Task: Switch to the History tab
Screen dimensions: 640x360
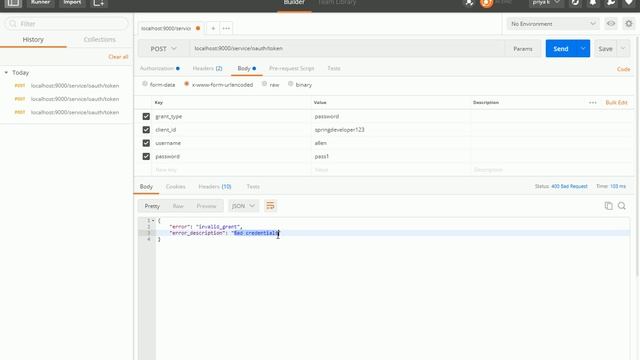Action: (33, 40)
